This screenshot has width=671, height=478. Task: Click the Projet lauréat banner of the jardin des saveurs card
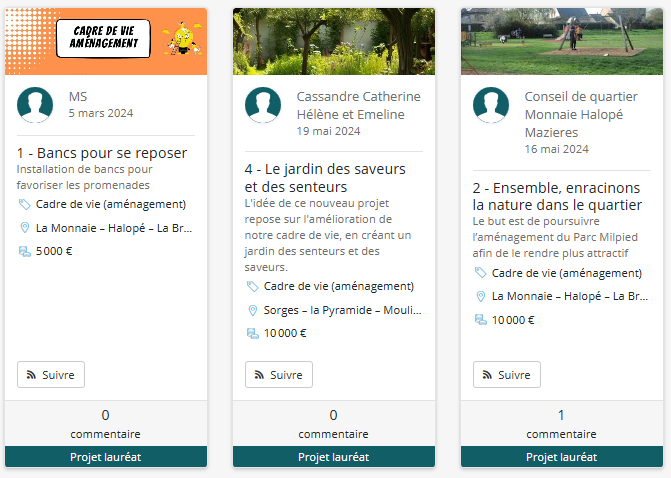point(334,457)
